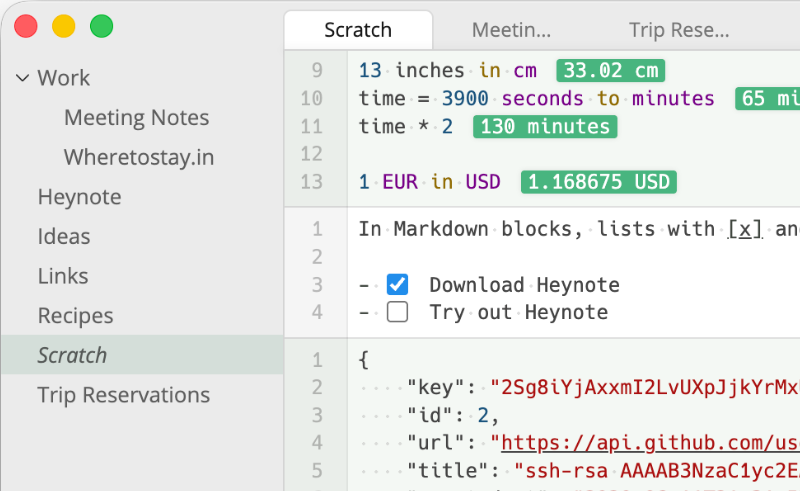Switch to the Meeting Notes tab
The image size is (800, 491).
click(x=511, y=30)
